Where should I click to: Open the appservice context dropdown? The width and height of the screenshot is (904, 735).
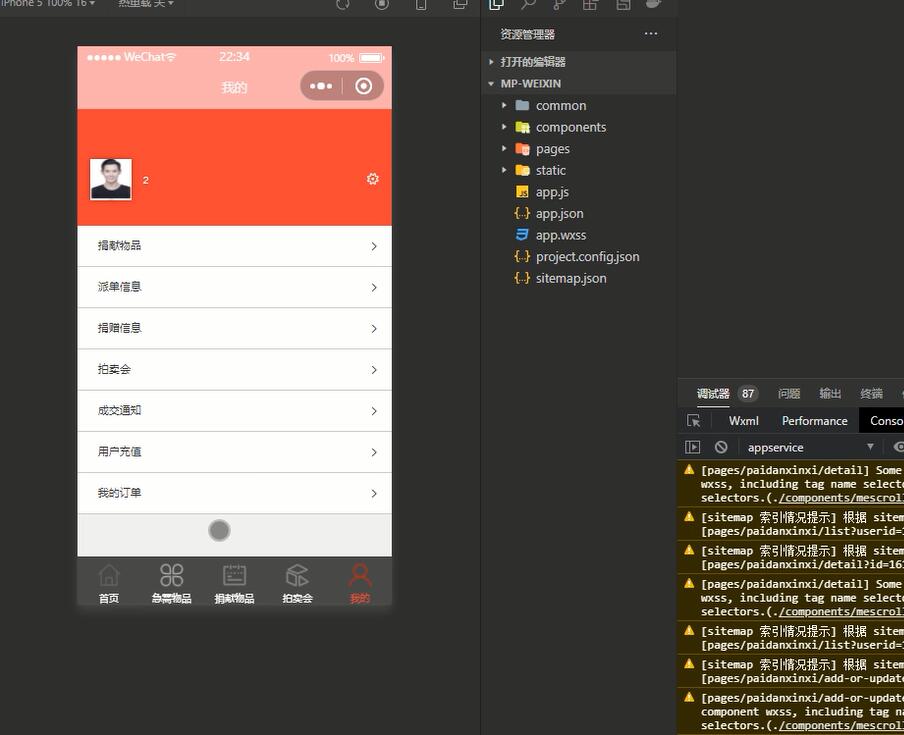[810, 447]
